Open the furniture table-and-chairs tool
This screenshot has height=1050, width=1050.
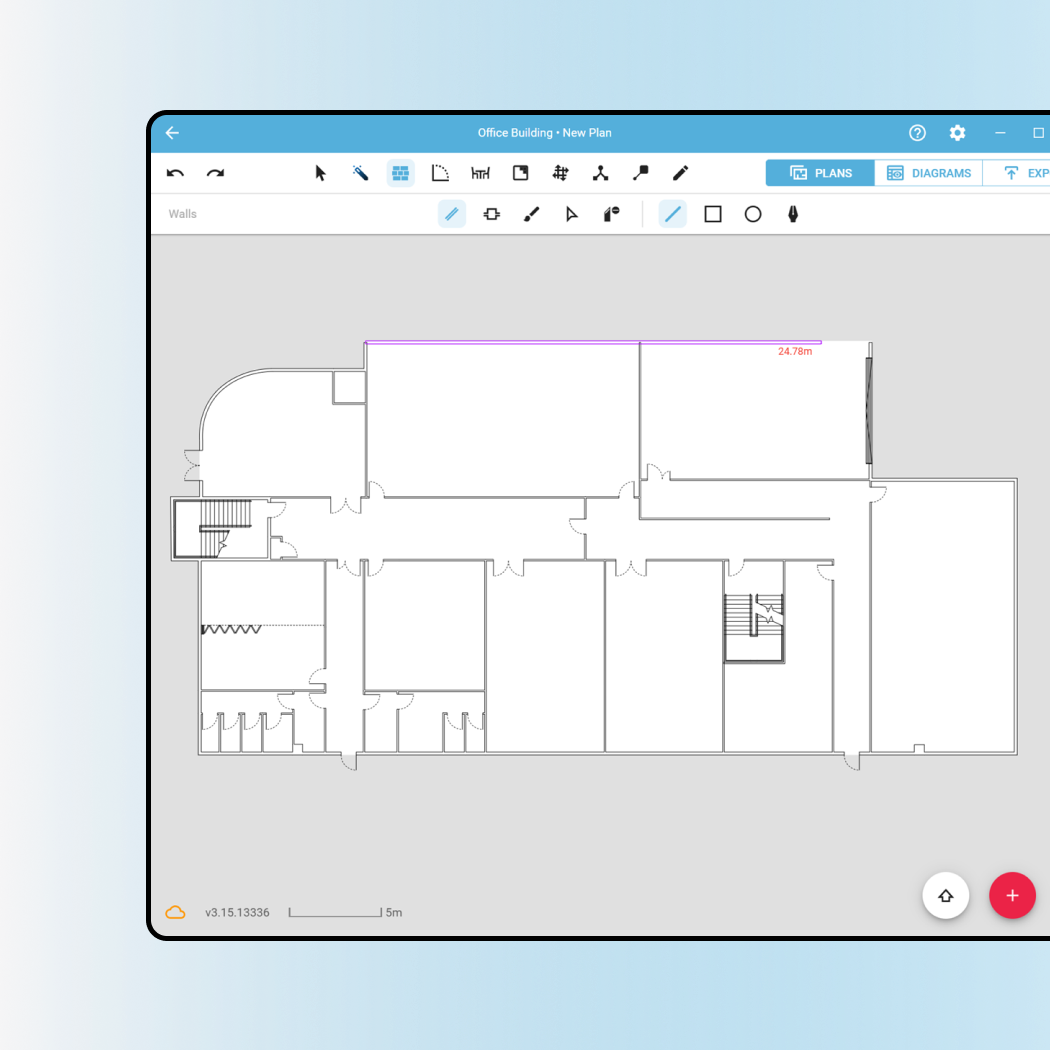[x=480, y=173]
